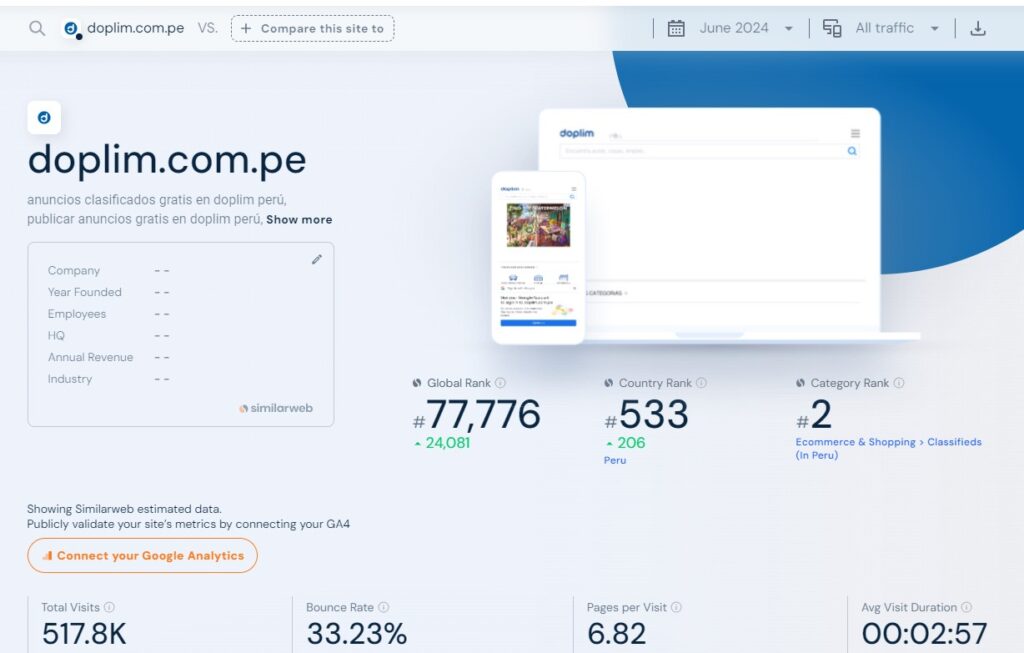Click the Total Visits value 517.8K
Viewport: 1024px width, 653px height.
[84, 634]
